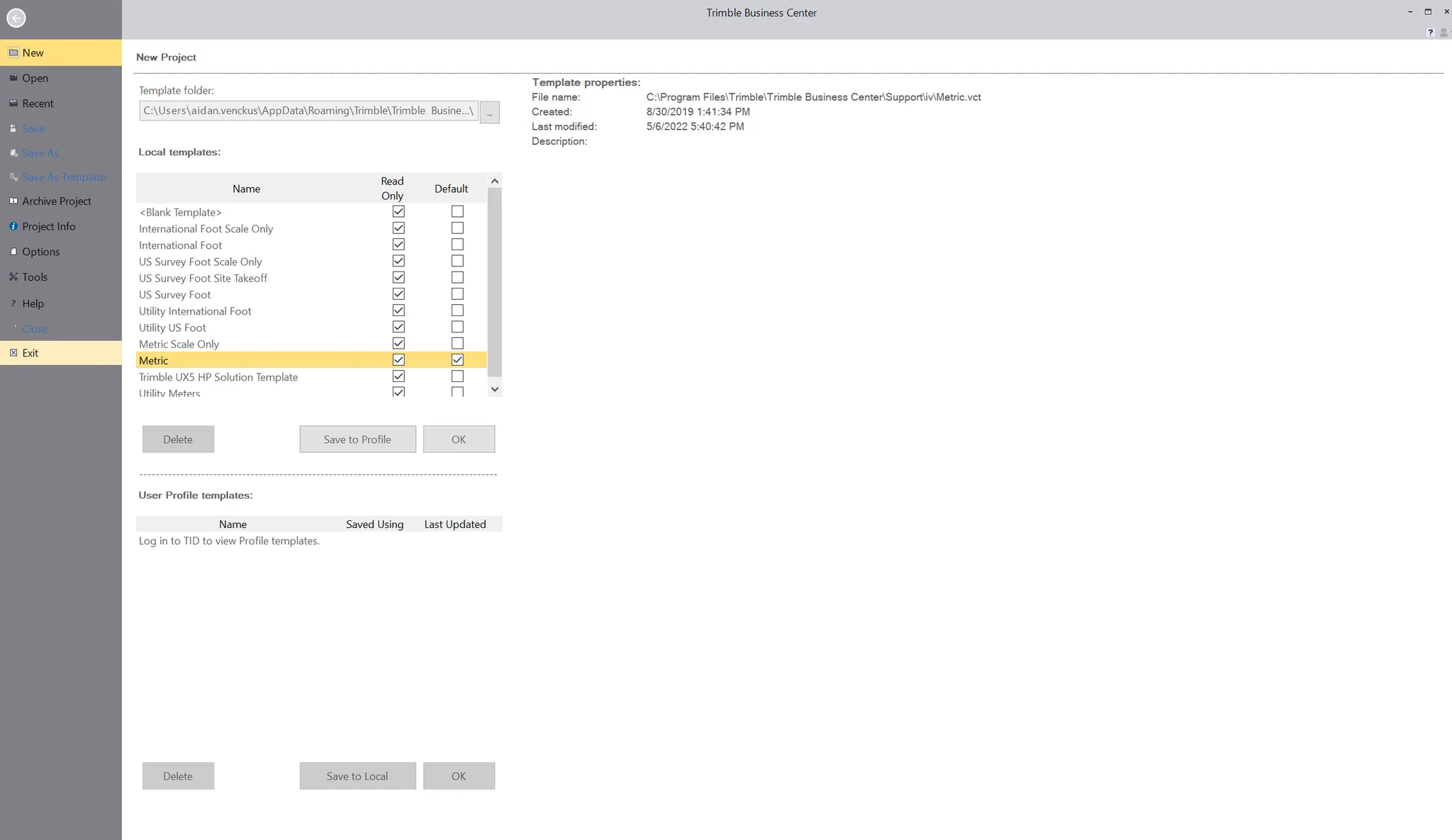Screen dimensions: 1452x840
Task: Click the Recent icon in sidebar
Action: (x=13, y=103)
